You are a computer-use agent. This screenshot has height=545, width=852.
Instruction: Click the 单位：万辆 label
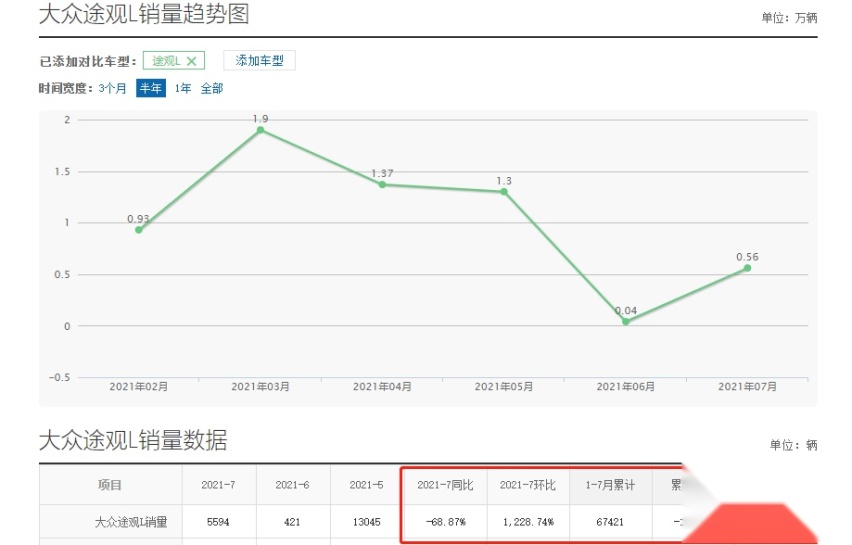pyautogui.click(x=789, y=18)
